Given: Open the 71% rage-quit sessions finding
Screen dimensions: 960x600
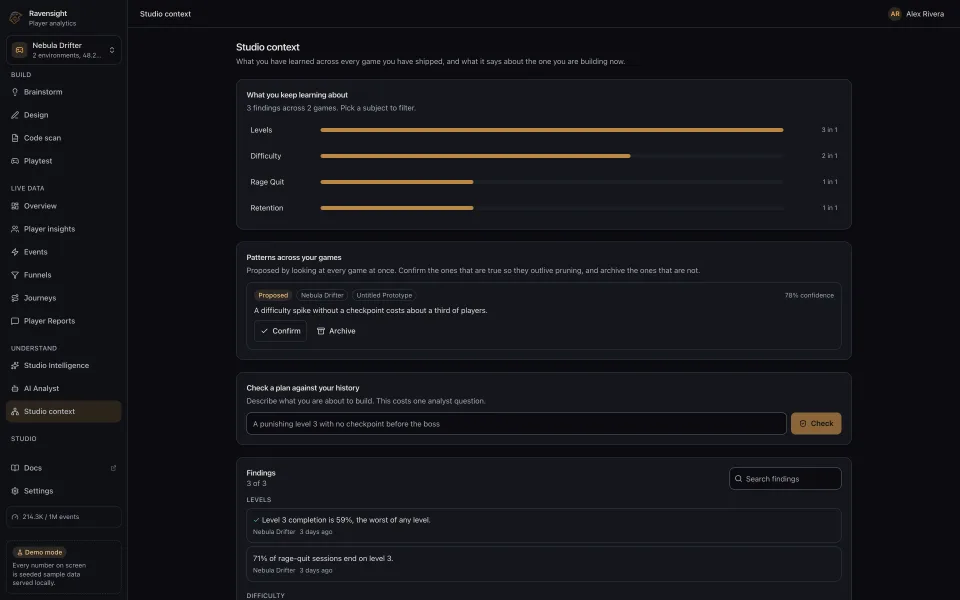Looking at the screenshot, I should point(544,564).
